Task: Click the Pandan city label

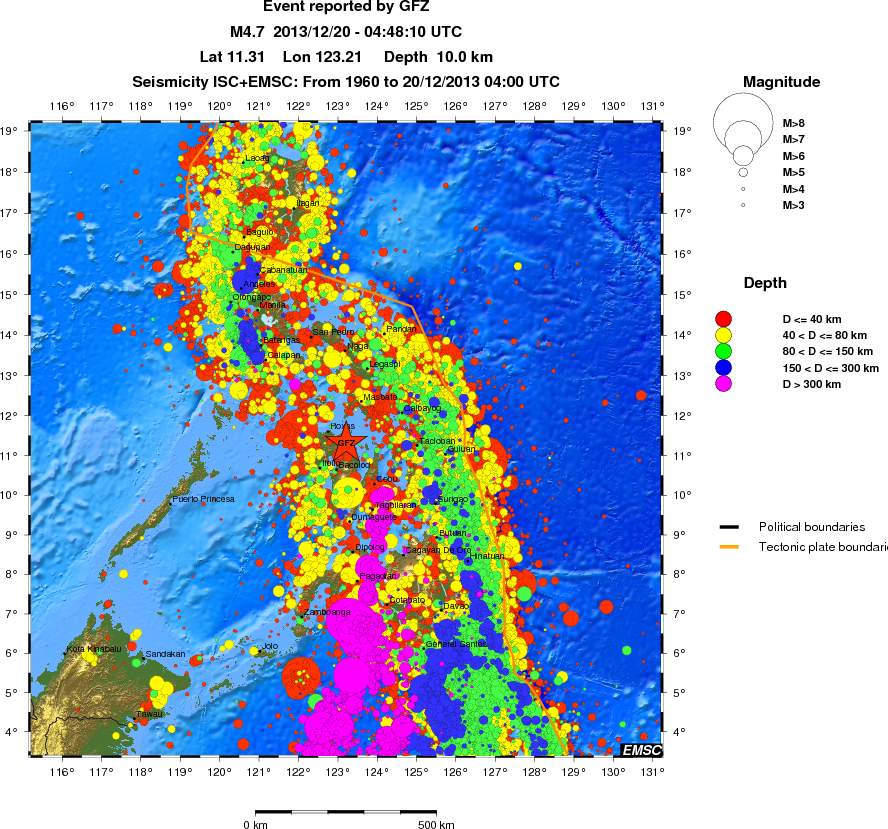Action: pyautogui.click(x=401, y=329)
